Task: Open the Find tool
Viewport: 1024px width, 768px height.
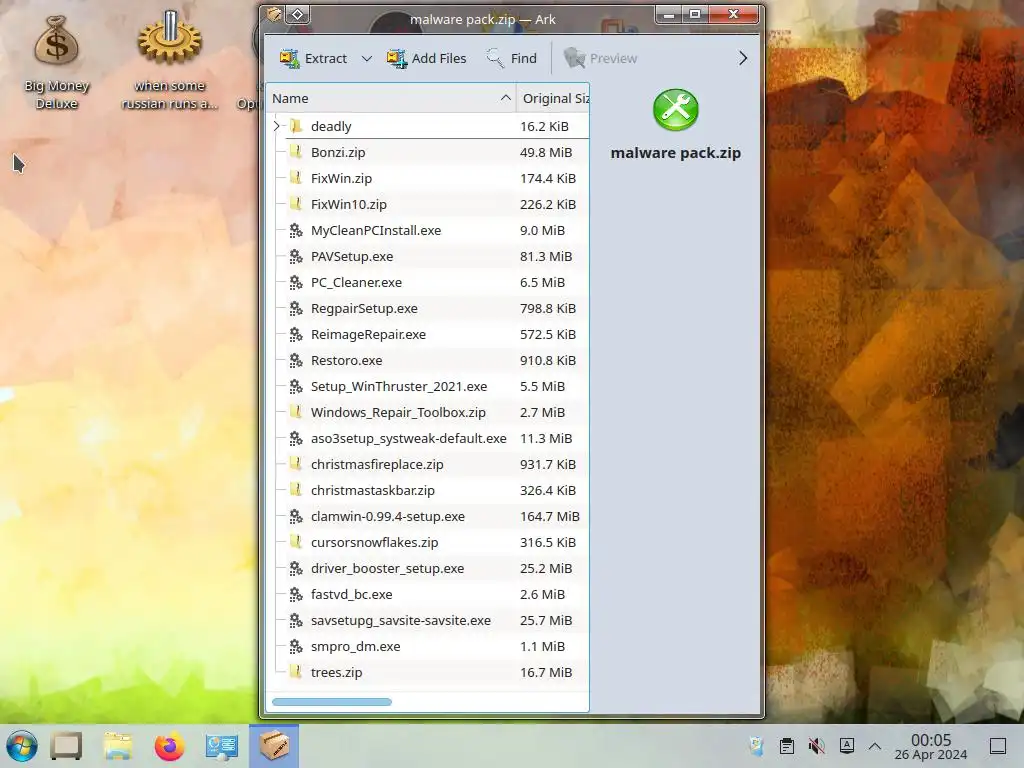Action: click(x=511, y=58)
